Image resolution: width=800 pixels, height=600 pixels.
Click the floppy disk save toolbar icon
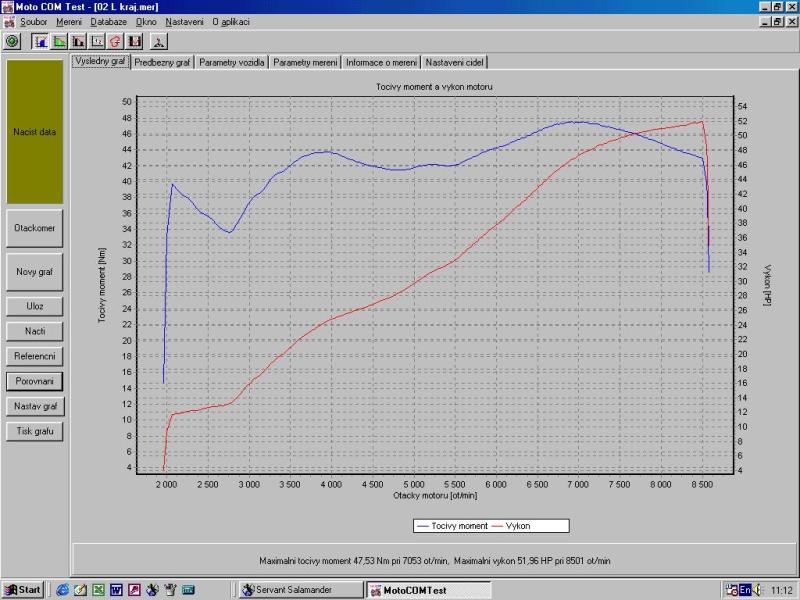tap(135, 41)
